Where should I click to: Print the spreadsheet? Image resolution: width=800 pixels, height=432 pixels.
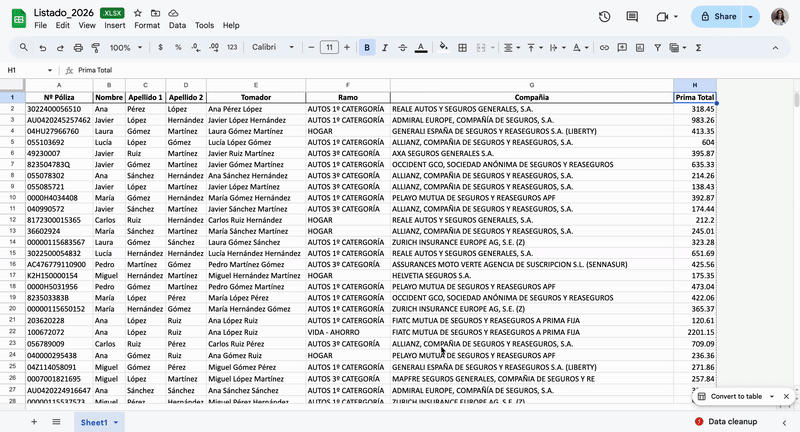coord(78,47)
